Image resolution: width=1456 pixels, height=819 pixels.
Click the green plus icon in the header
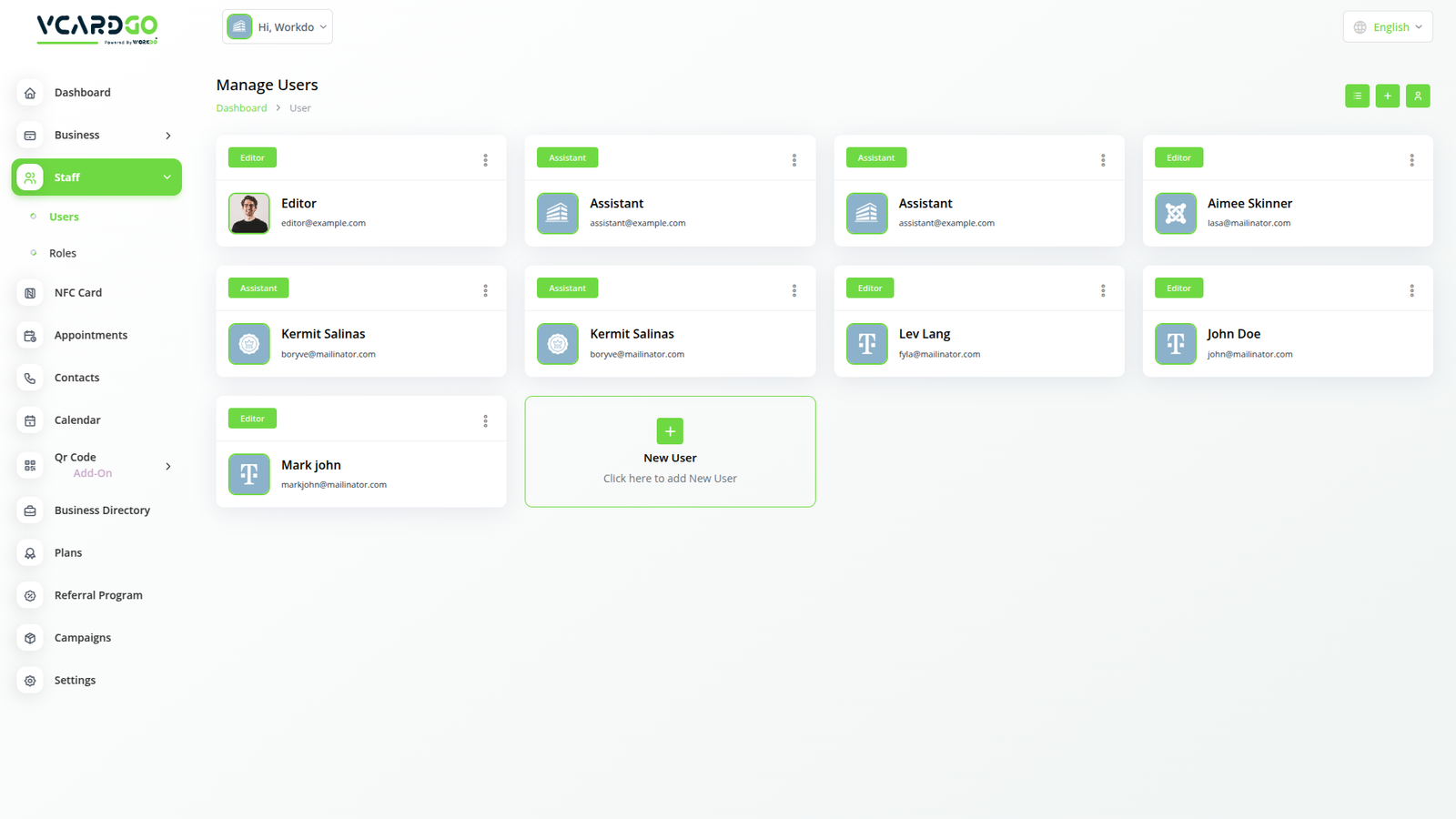point(1387,96)
